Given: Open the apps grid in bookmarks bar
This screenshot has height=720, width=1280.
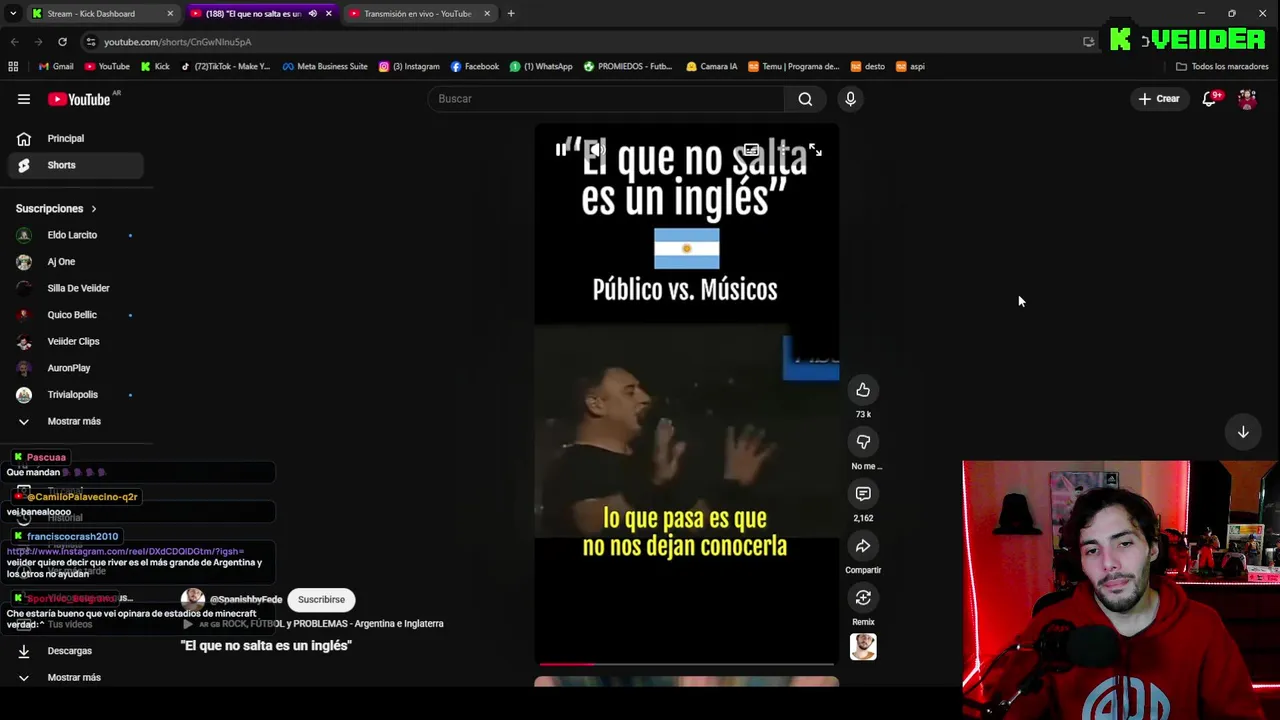Looking at the screenshot, I should pos(13,66).
